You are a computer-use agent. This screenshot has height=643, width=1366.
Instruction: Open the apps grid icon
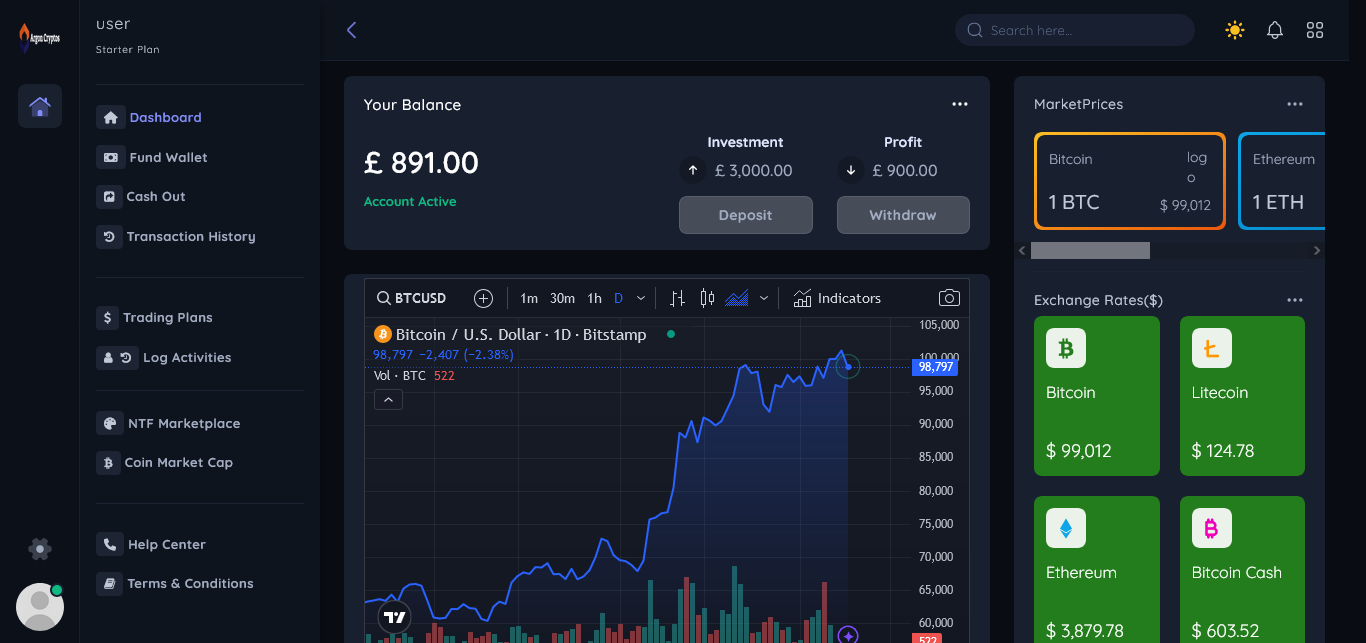(x=1315, y=30)
